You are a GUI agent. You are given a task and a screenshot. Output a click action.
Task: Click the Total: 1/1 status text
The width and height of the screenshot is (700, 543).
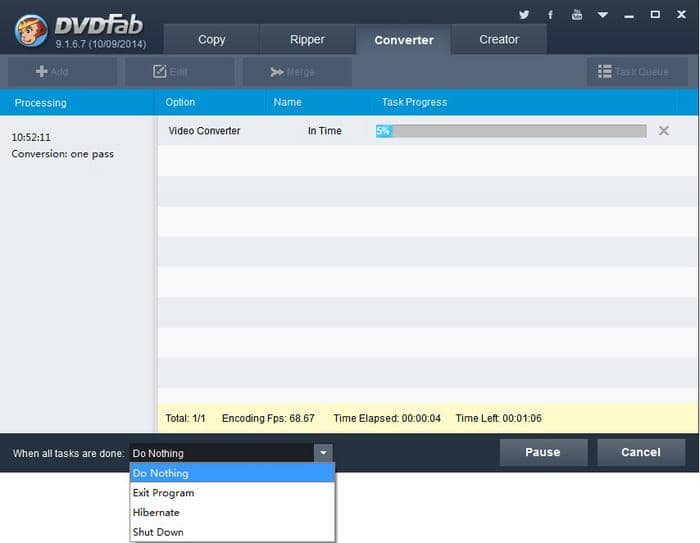tap(185, 418)
